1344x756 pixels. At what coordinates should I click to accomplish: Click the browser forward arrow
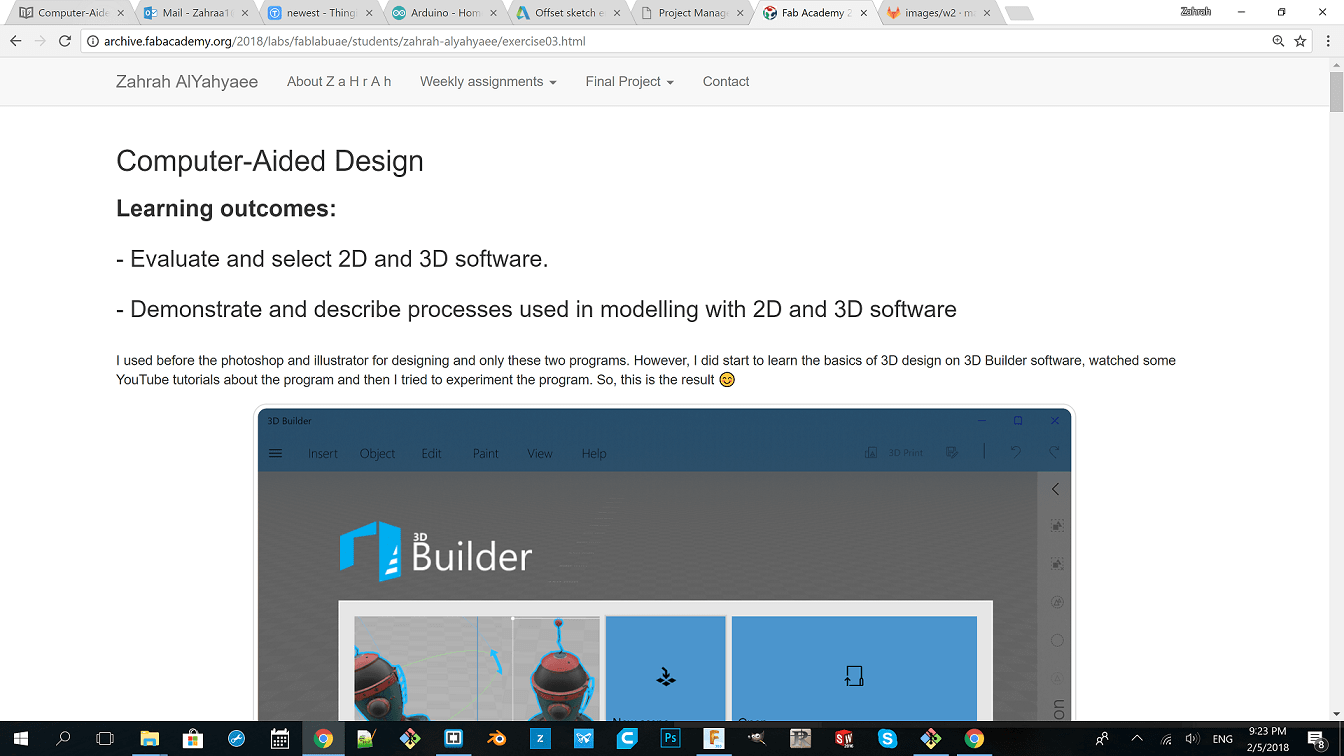point(40,41)
